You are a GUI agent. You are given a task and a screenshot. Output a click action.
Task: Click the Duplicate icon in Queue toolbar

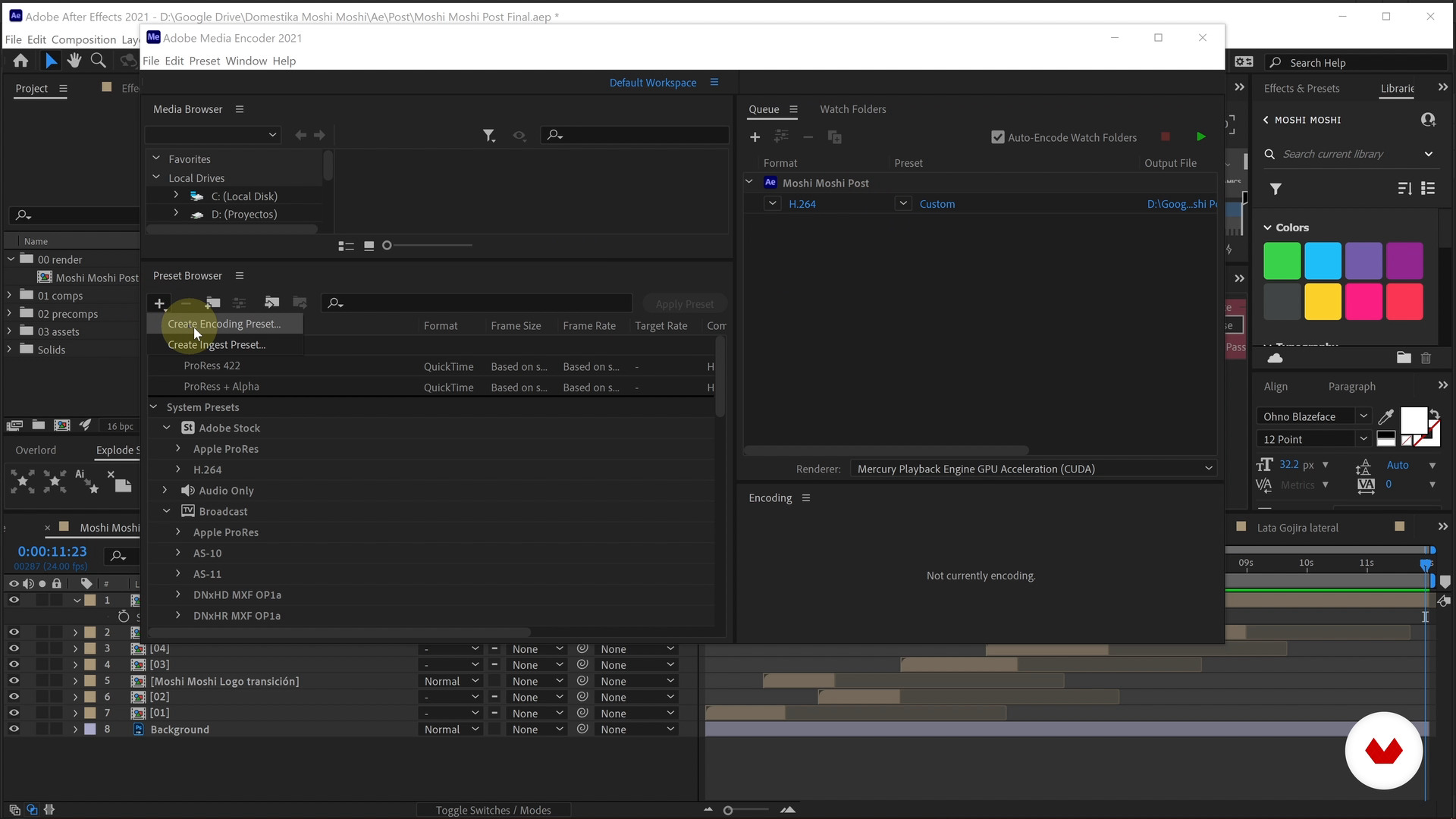pyautogui.click(x=834, y=137)
